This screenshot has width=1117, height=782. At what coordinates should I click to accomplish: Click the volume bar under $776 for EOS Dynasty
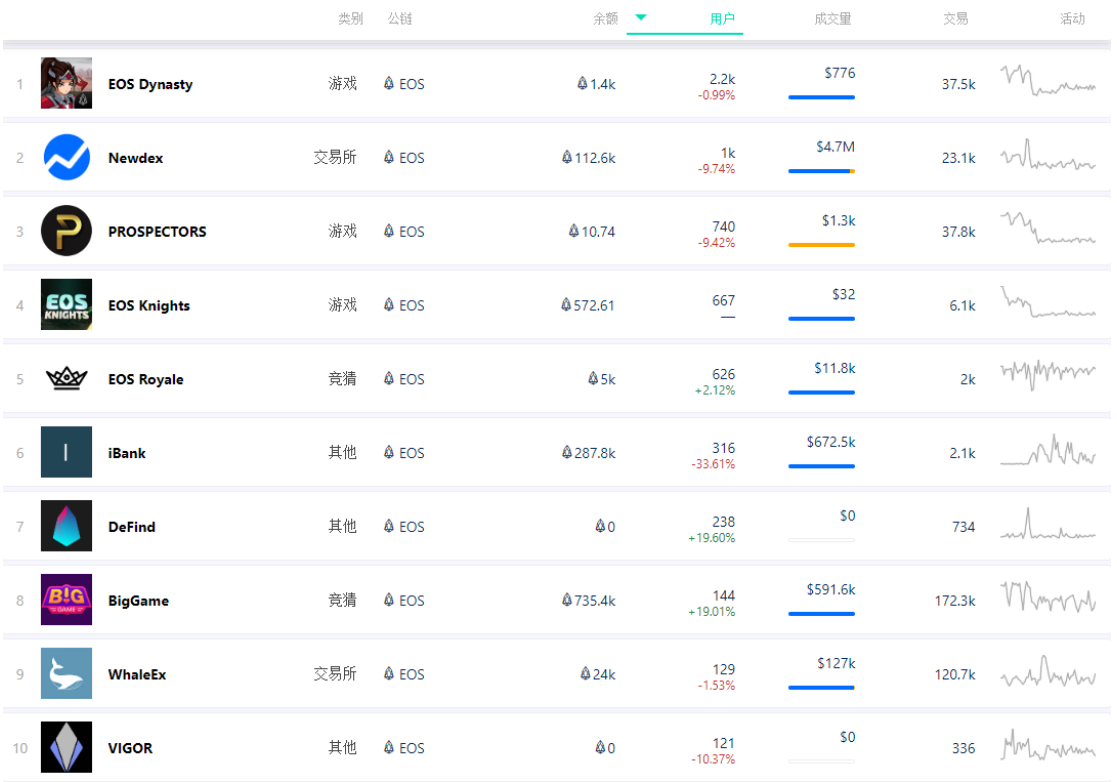(x=821, y=98)
